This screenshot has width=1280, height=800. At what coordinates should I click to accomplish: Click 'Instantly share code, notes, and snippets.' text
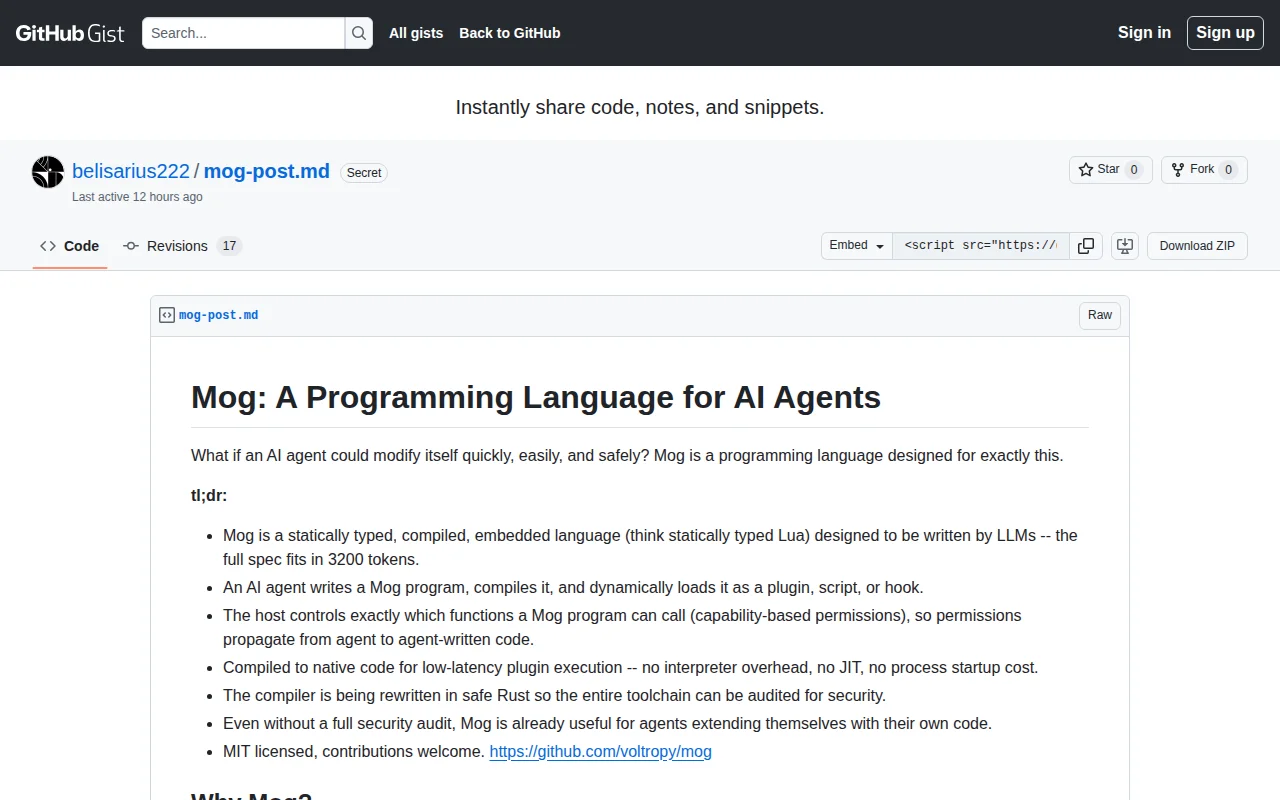click(x=640, y=107)
